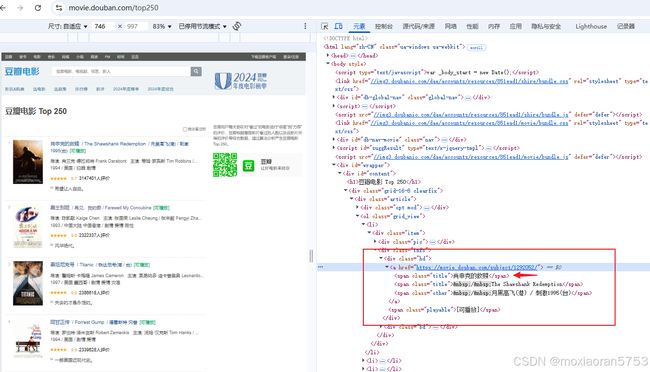This screenshot has width=650, height=372.
Task: Click the shire/bundle.css link href
Action: tap(470, 81)
